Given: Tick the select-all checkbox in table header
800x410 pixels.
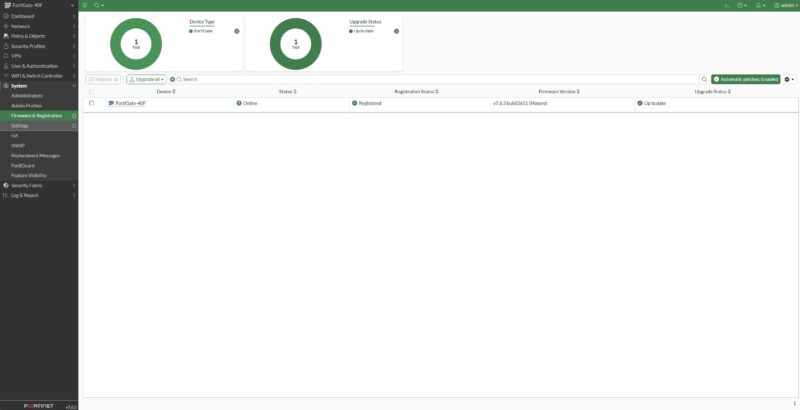Looking at the screenshot, I should pyautogui.click(x=91, y=92).
